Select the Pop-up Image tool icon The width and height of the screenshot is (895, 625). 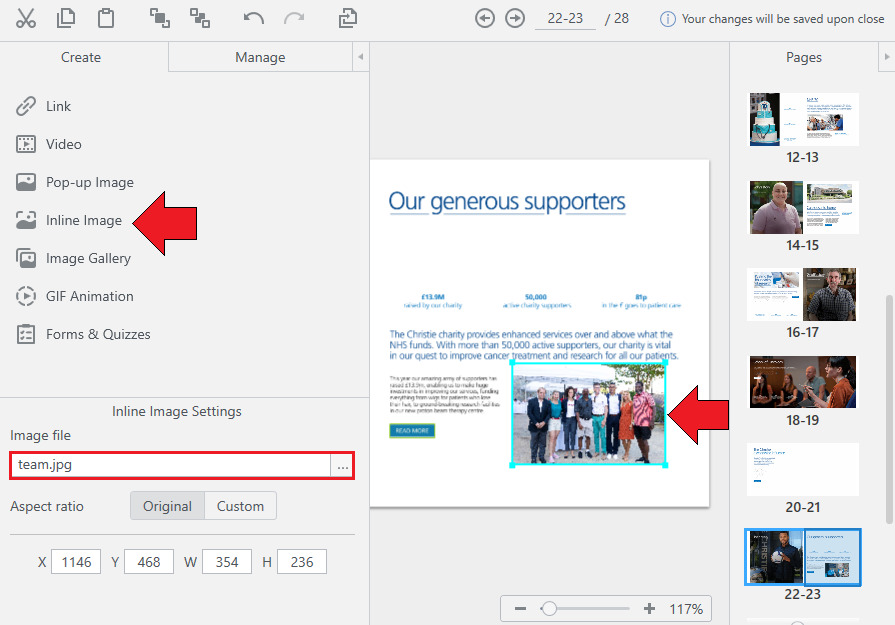26,182
